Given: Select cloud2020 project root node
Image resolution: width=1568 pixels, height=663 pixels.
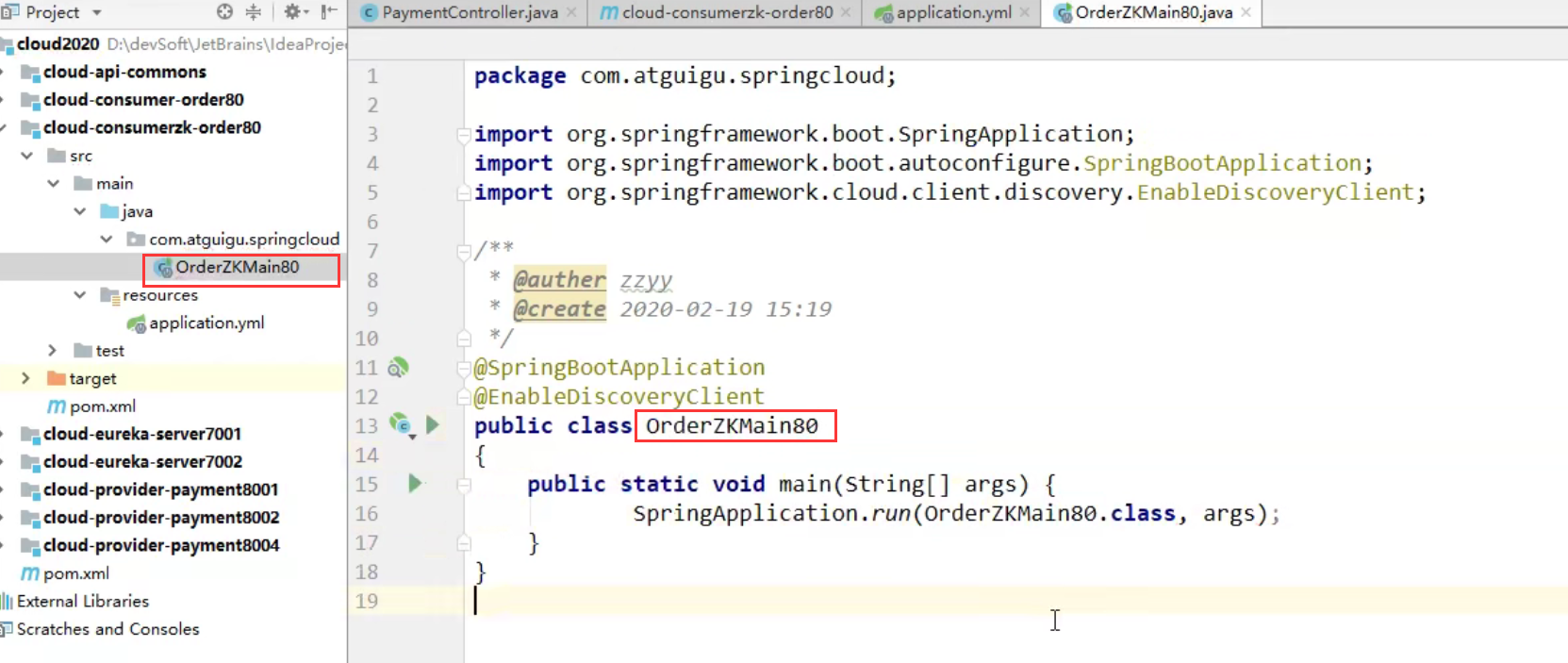Looking at the screenshot, I should 57,44.
